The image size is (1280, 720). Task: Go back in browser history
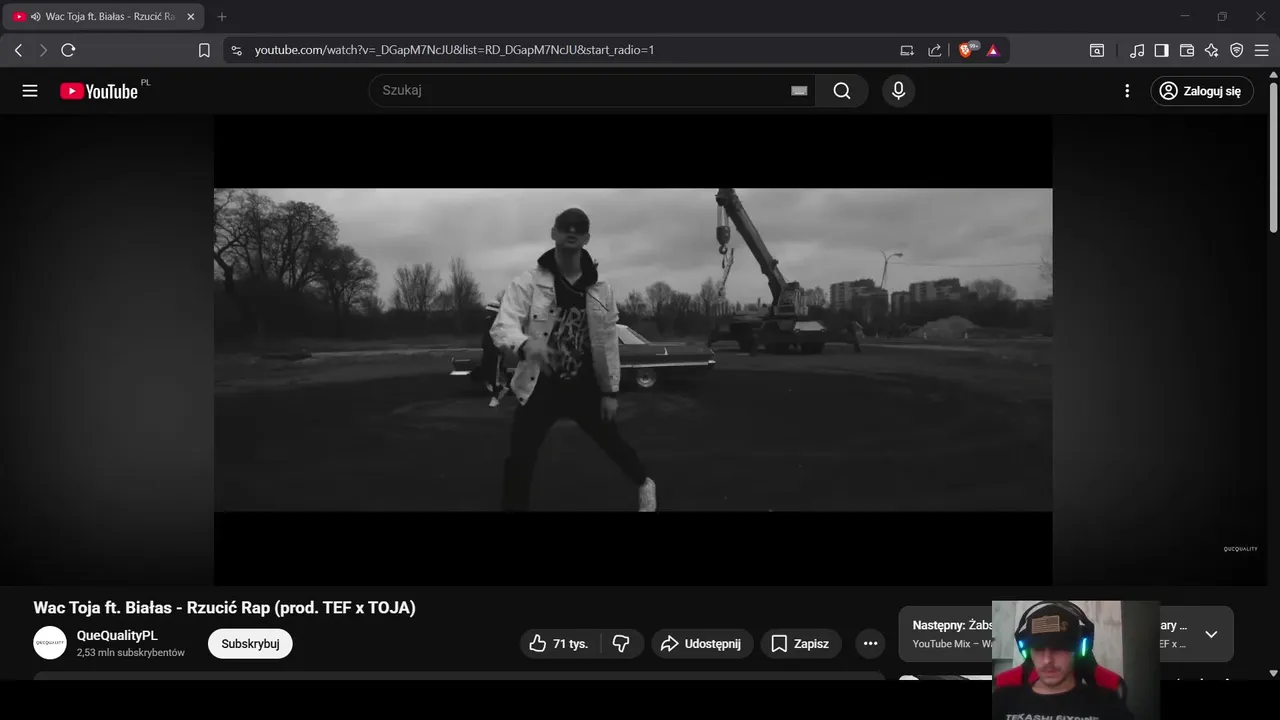pyautogui.click(x=18, y=50)
